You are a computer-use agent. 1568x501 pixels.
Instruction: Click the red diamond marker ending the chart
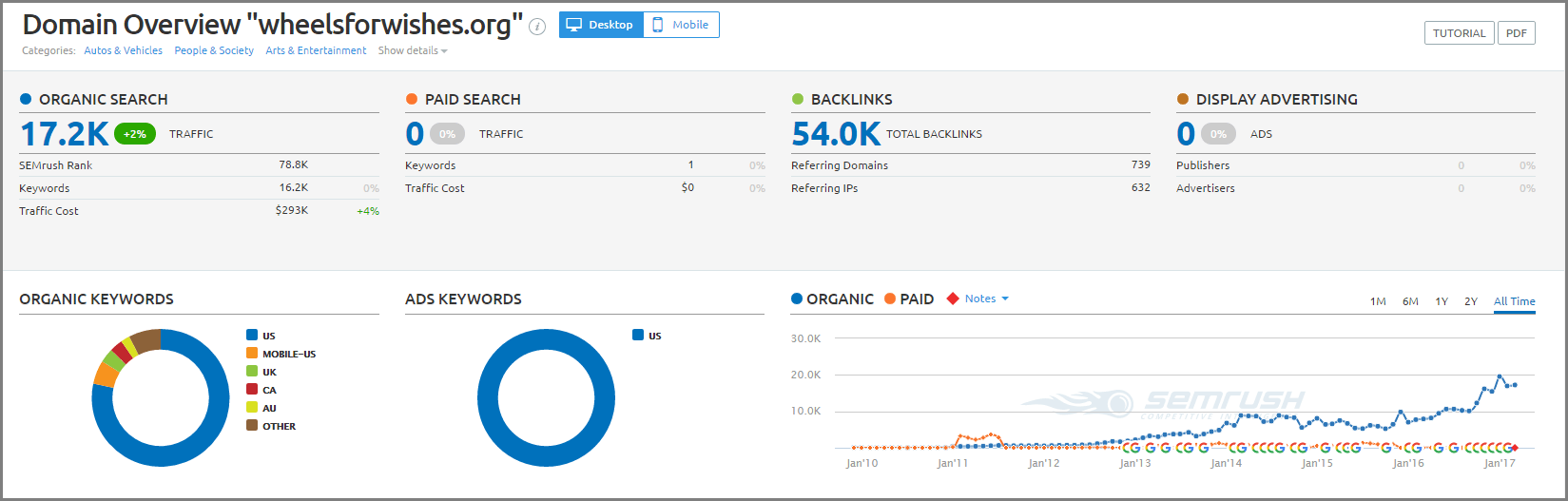(1515, 447)
